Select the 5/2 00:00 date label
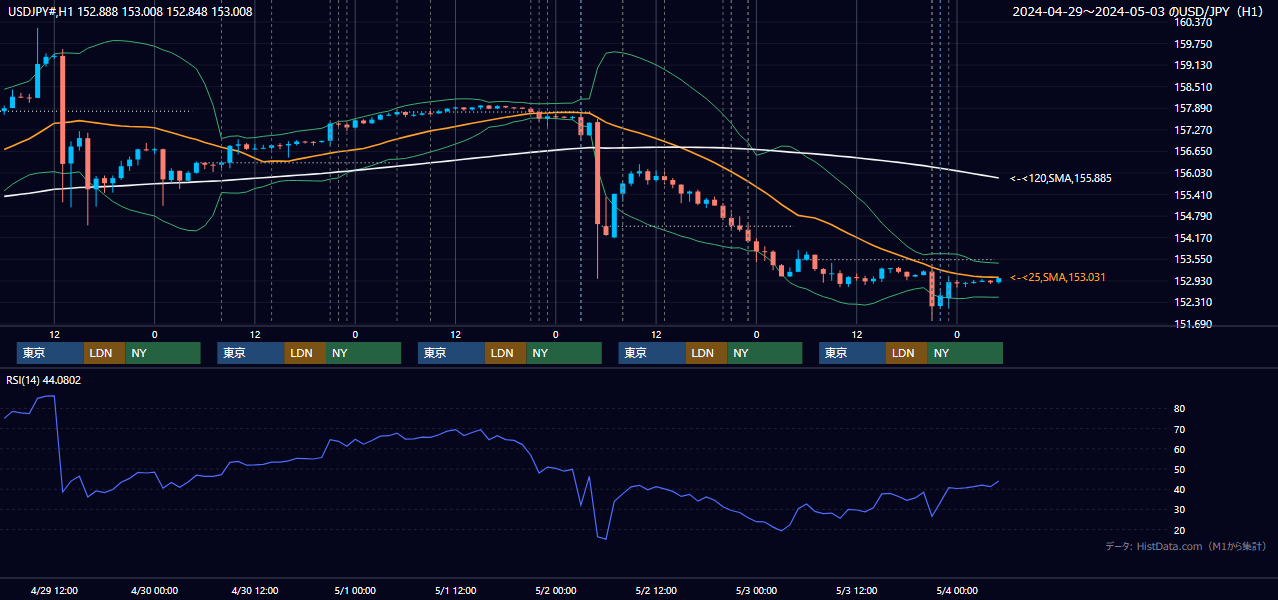Viewport: 1278px width, 600px height. click(556, 590)
